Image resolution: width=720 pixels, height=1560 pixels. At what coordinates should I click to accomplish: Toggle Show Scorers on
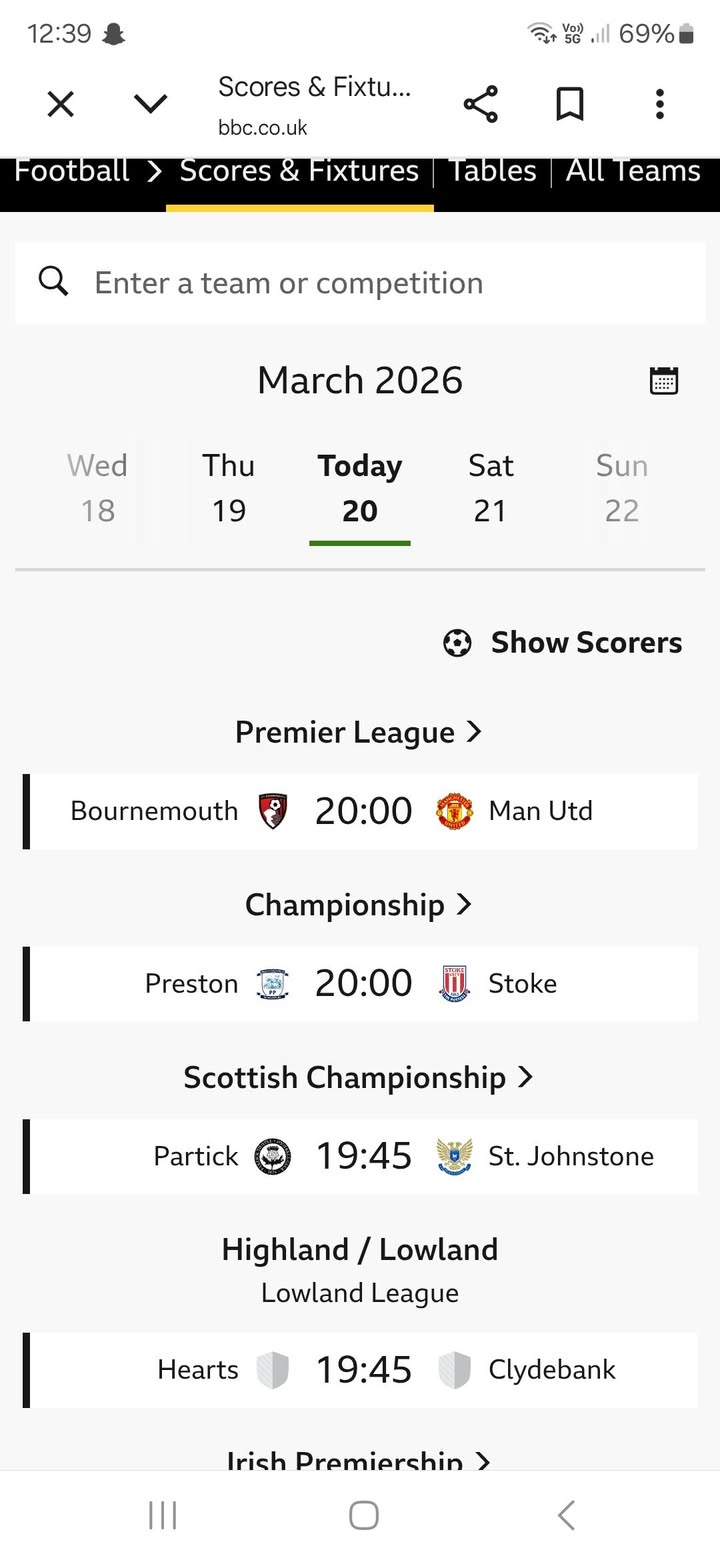point(563,643)
